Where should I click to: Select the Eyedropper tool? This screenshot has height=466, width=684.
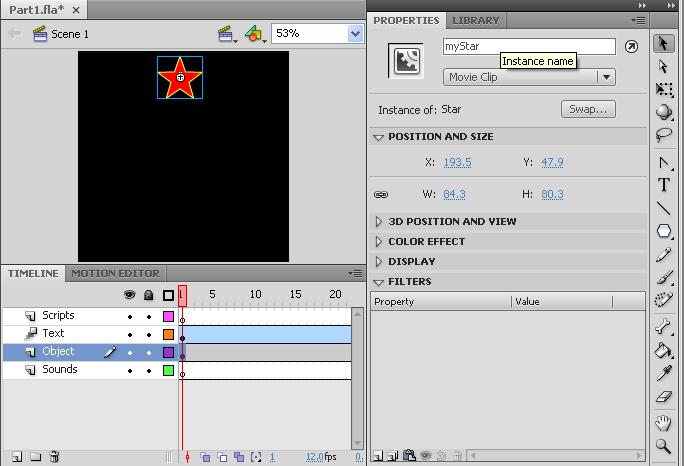coord(663,373)
